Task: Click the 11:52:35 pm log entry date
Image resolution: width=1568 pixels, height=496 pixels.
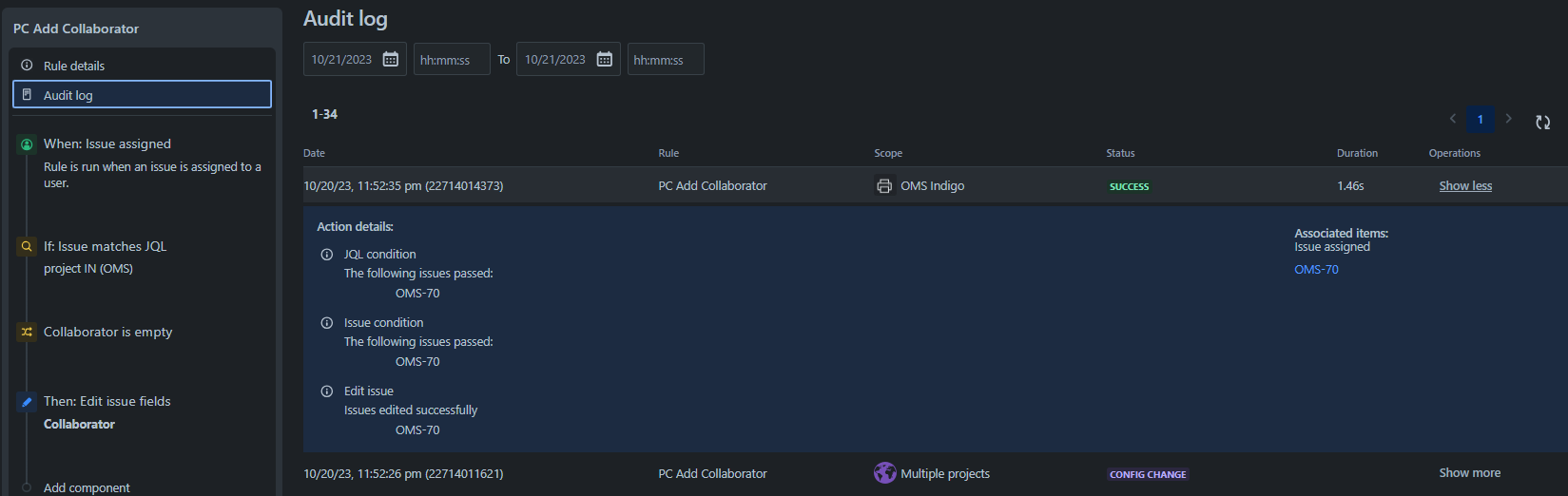Action: [403, 186]
